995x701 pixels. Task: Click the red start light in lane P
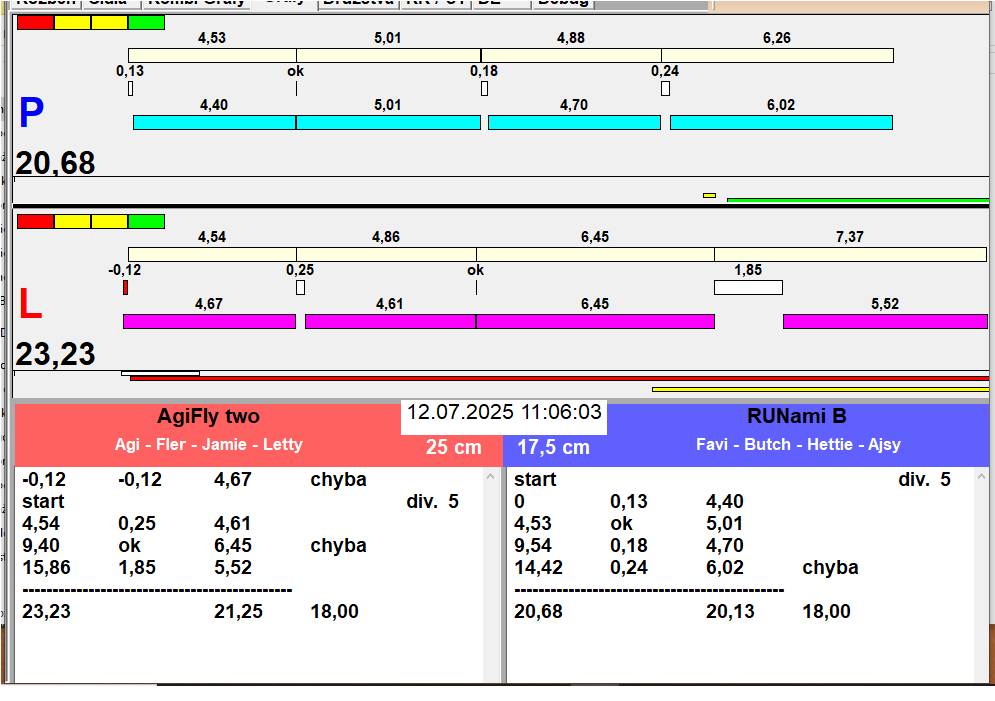[x=36, y=23]
